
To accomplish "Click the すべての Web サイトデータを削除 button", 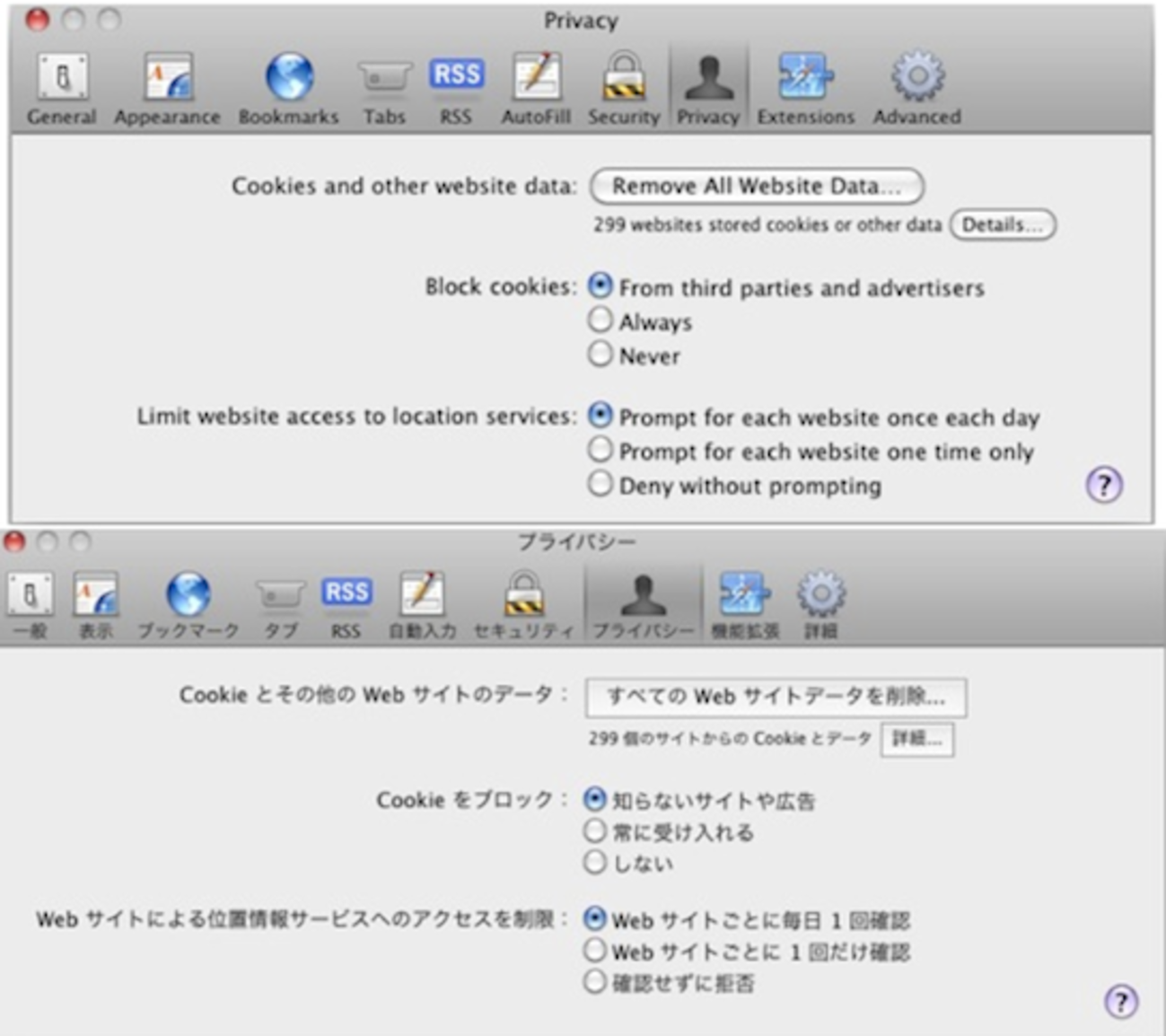I will tap(776, 697).
